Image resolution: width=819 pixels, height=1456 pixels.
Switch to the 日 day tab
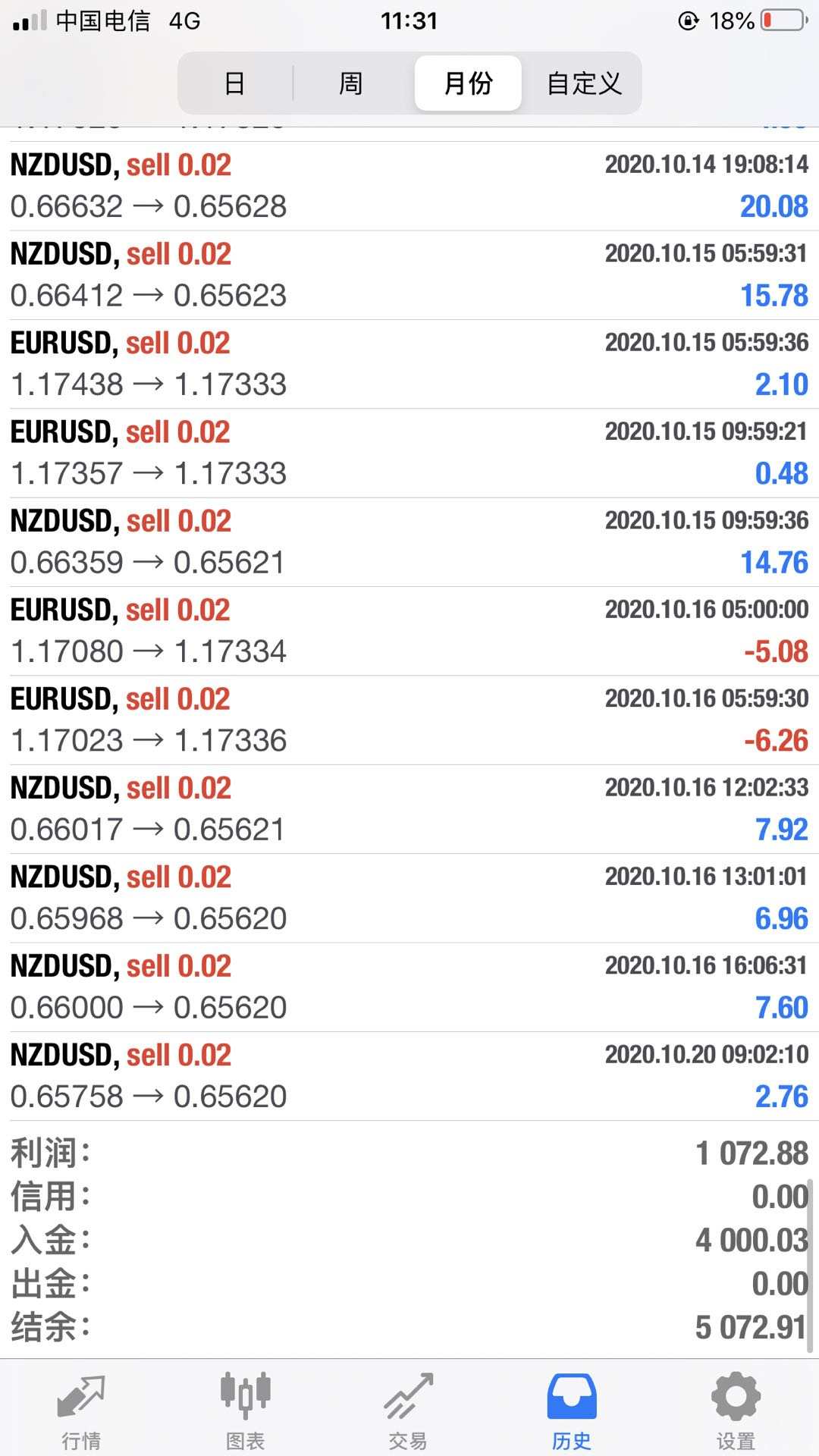(235, 83)
